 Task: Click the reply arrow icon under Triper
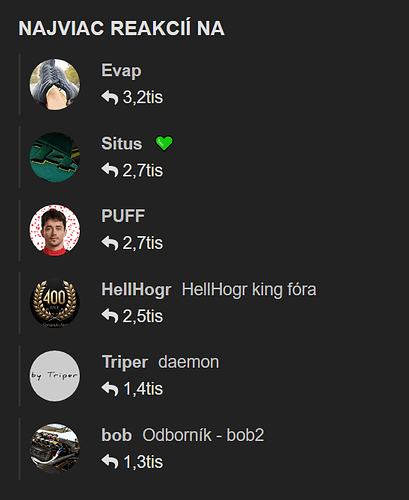[110, 389]
